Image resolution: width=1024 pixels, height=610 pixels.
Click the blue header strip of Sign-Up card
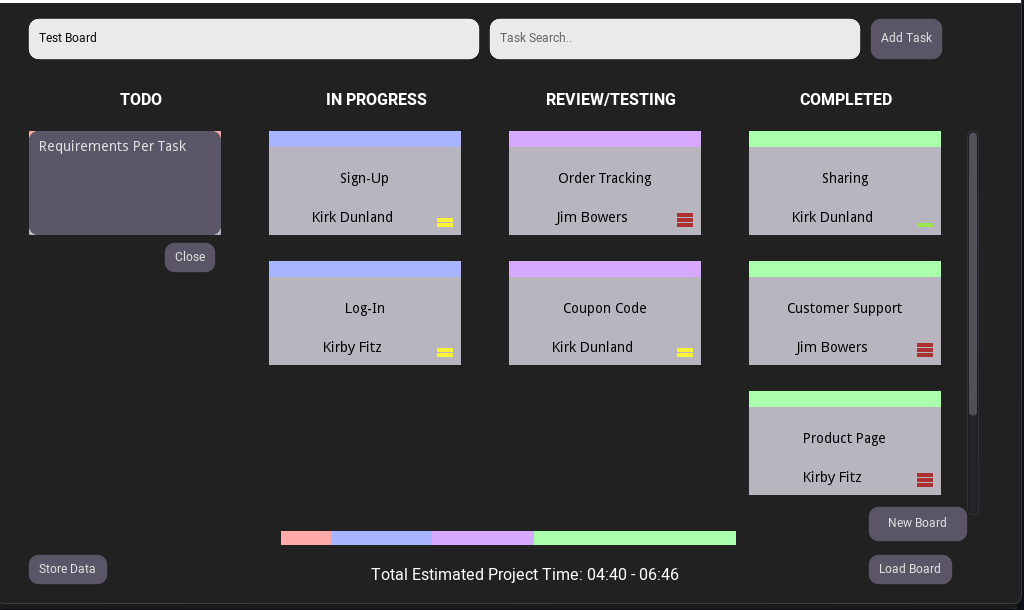click(x=365, y=139)
